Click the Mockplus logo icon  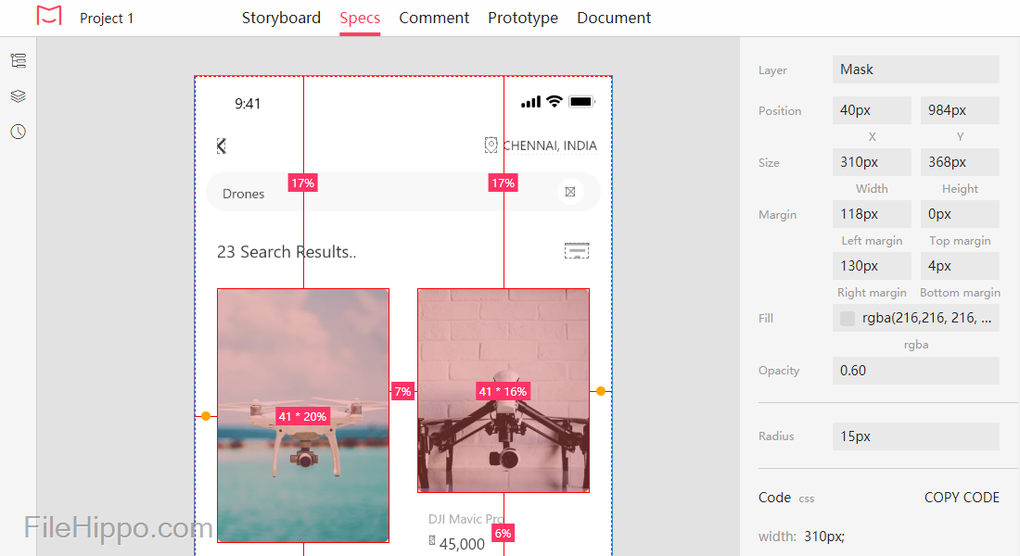click(49, 16)
